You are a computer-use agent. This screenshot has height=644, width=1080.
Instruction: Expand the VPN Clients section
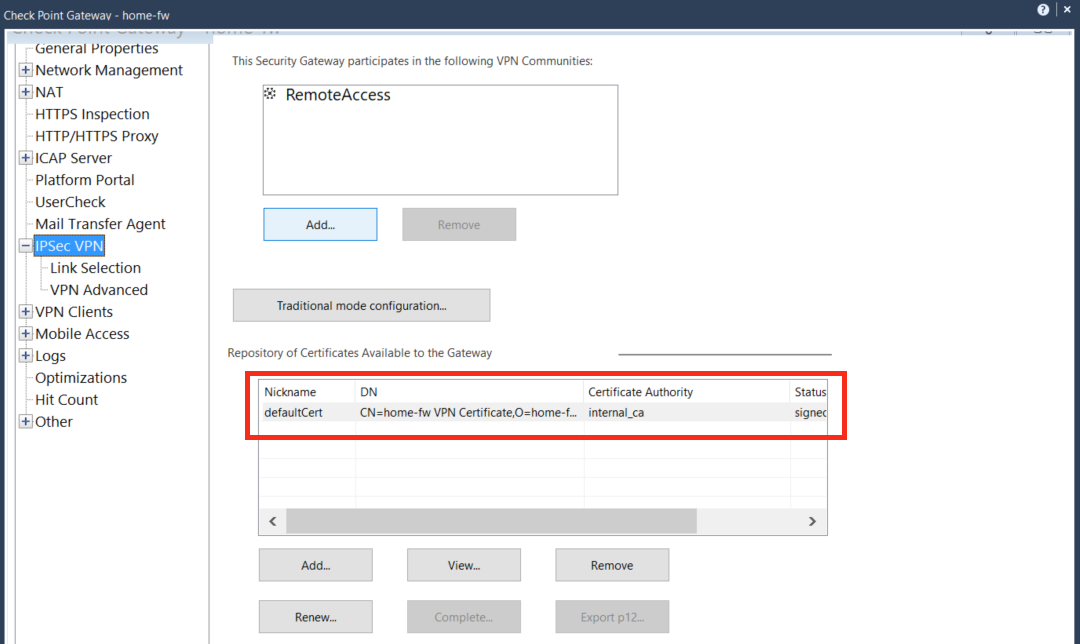coord(24,311)
